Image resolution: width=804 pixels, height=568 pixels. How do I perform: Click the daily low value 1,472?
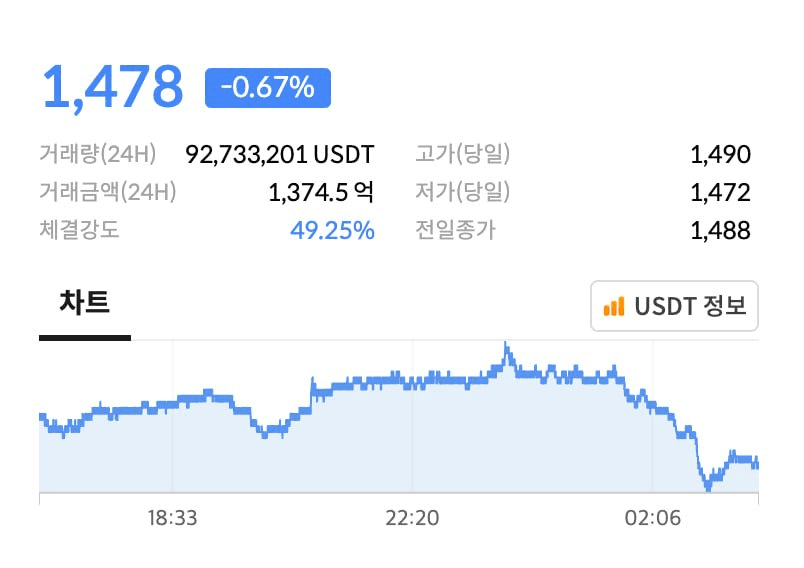tap(720, 192)
